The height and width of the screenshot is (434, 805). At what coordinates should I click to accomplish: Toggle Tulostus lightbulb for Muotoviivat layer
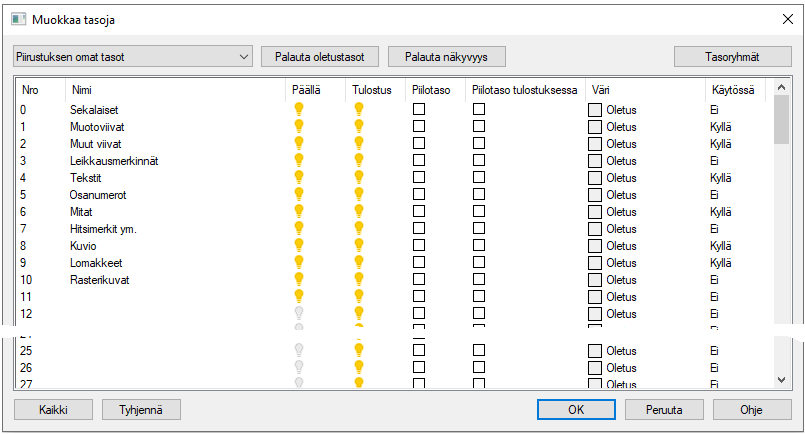pyautogui.click(x=359, y=126)
